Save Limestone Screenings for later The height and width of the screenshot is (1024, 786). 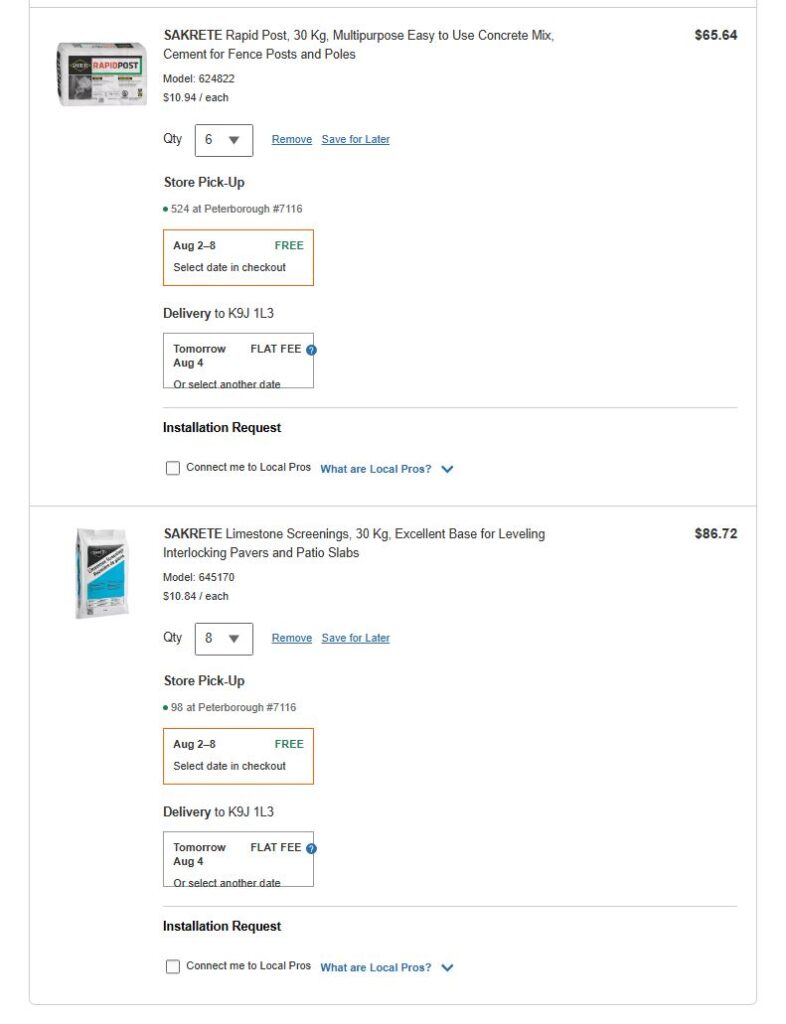click(x=355, y=638)
